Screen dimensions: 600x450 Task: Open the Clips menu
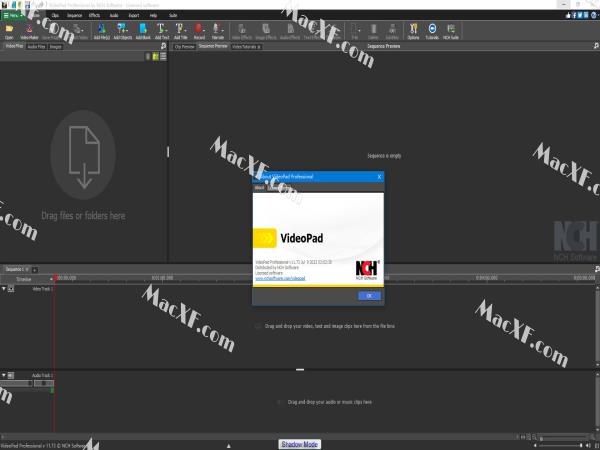tap(55, 15)
